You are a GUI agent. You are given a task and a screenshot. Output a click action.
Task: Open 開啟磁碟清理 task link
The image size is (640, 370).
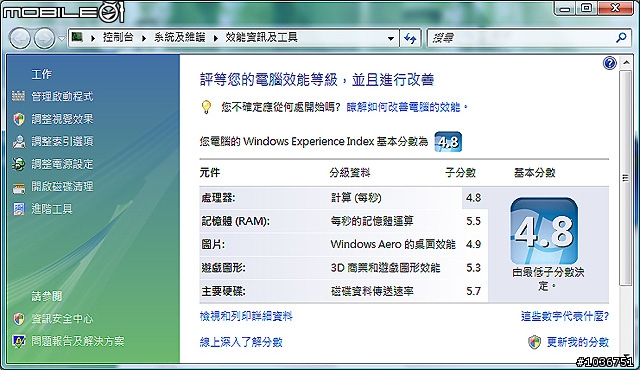click(62, 186)
